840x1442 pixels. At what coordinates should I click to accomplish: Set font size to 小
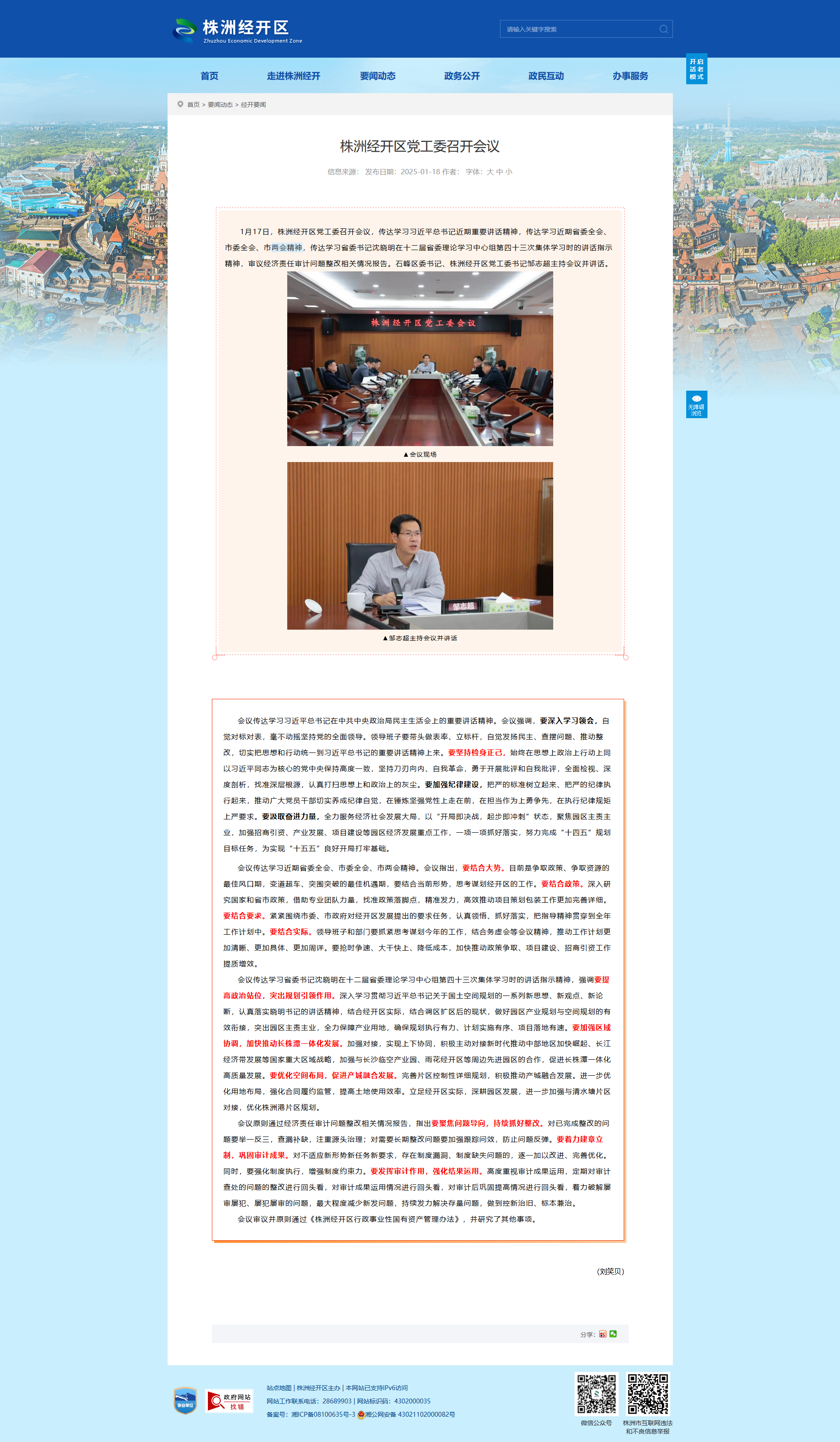click(x=509, y=172)
